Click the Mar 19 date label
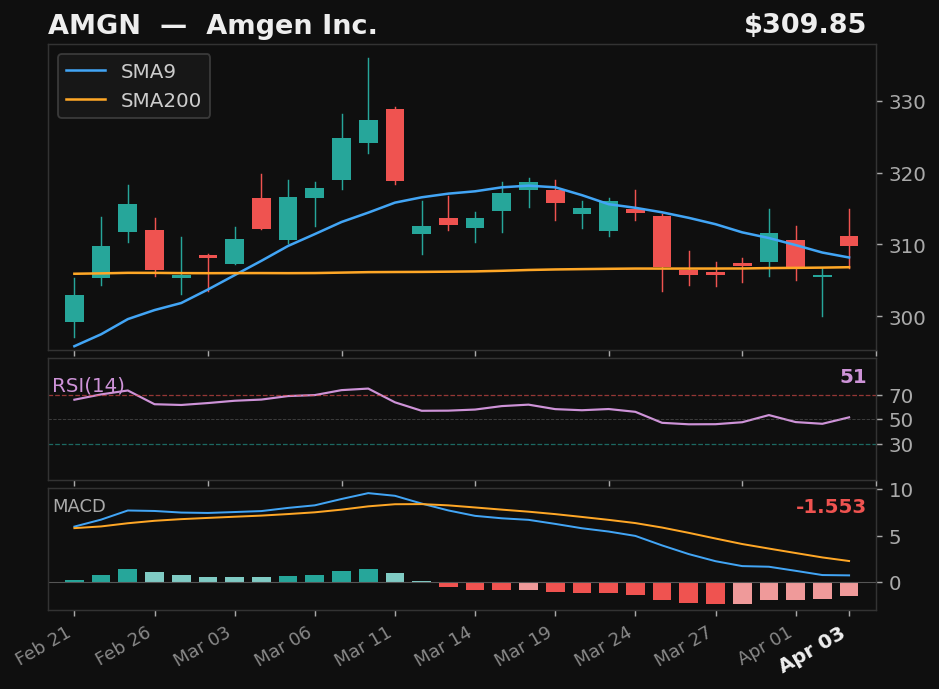 tap(523, 645)
